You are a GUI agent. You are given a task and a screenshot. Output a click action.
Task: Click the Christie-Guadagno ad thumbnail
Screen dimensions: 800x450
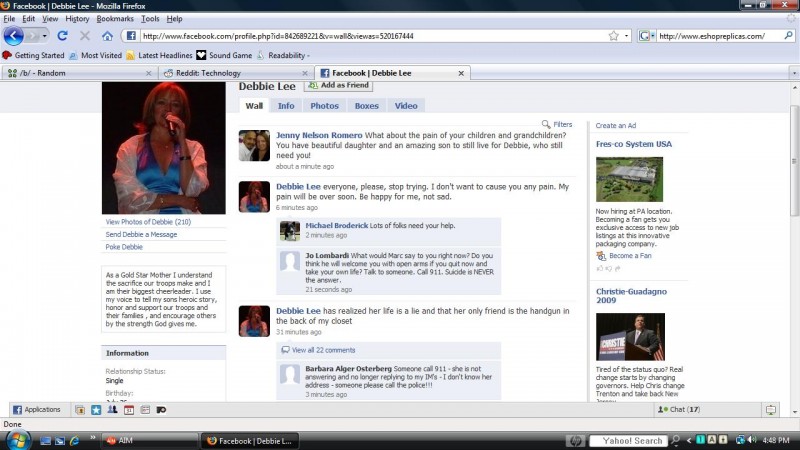point(630,337)
